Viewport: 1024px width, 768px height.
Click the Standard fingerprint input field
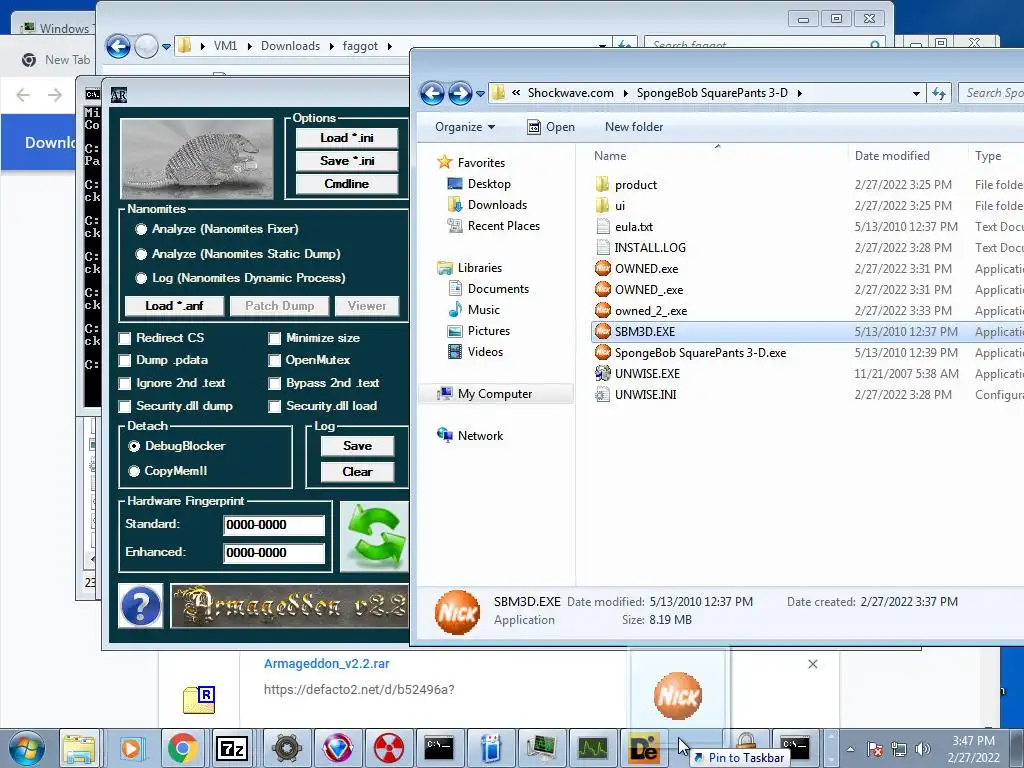[274, 524]
